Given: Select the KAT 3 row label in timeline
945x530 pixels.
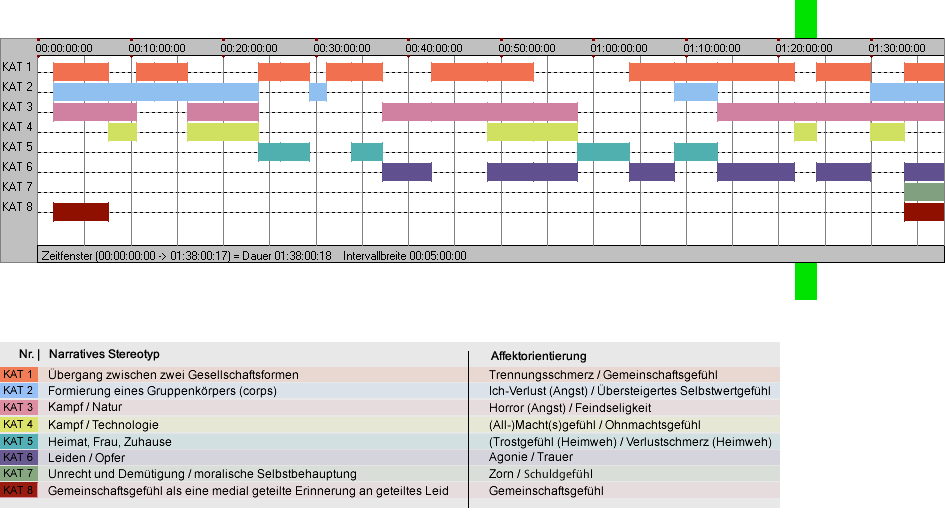Looking at the screenshot, I should 17,107.
